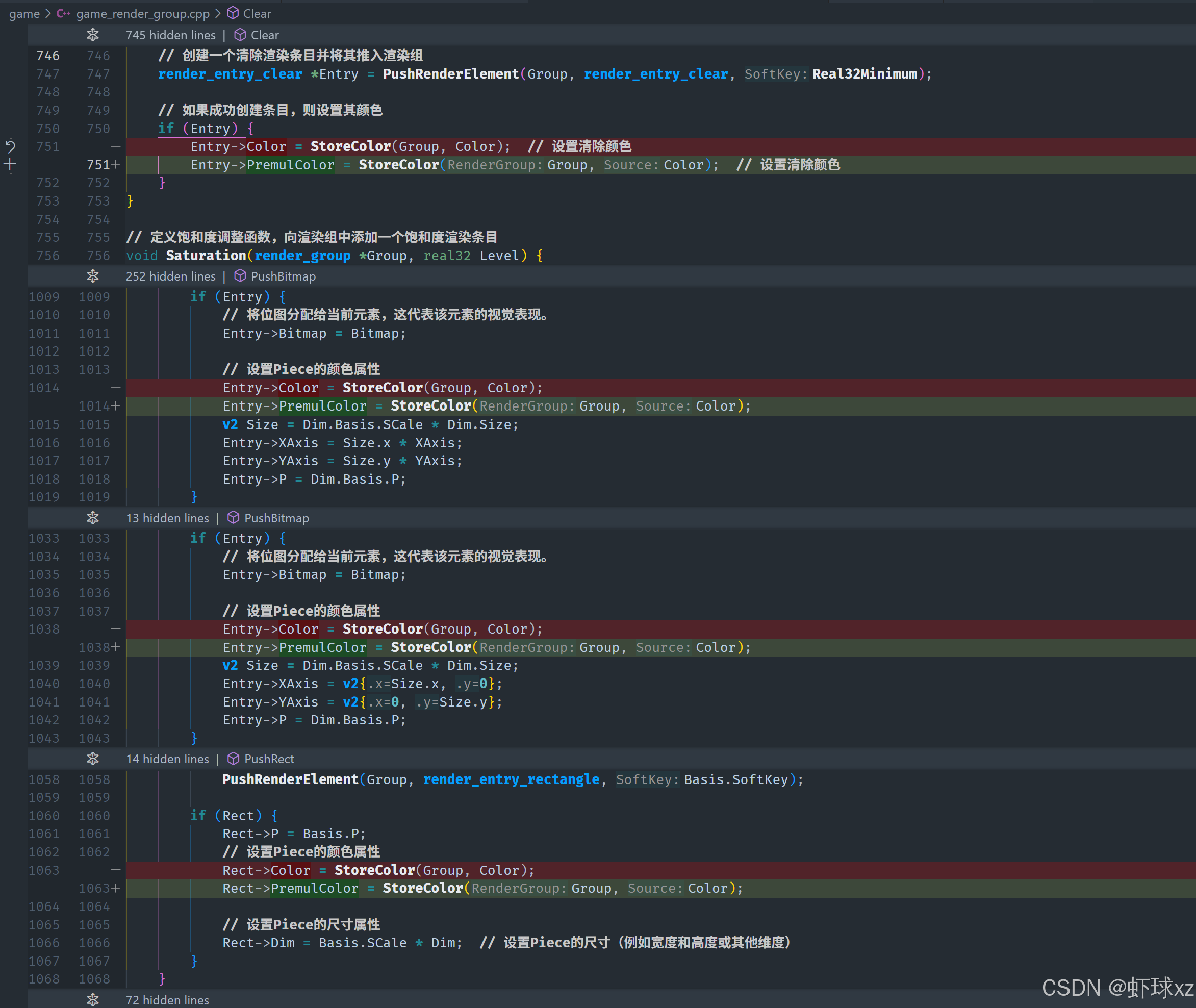Expand the 745 hidden lines text

pyautogui.click(x=170, y=35)
